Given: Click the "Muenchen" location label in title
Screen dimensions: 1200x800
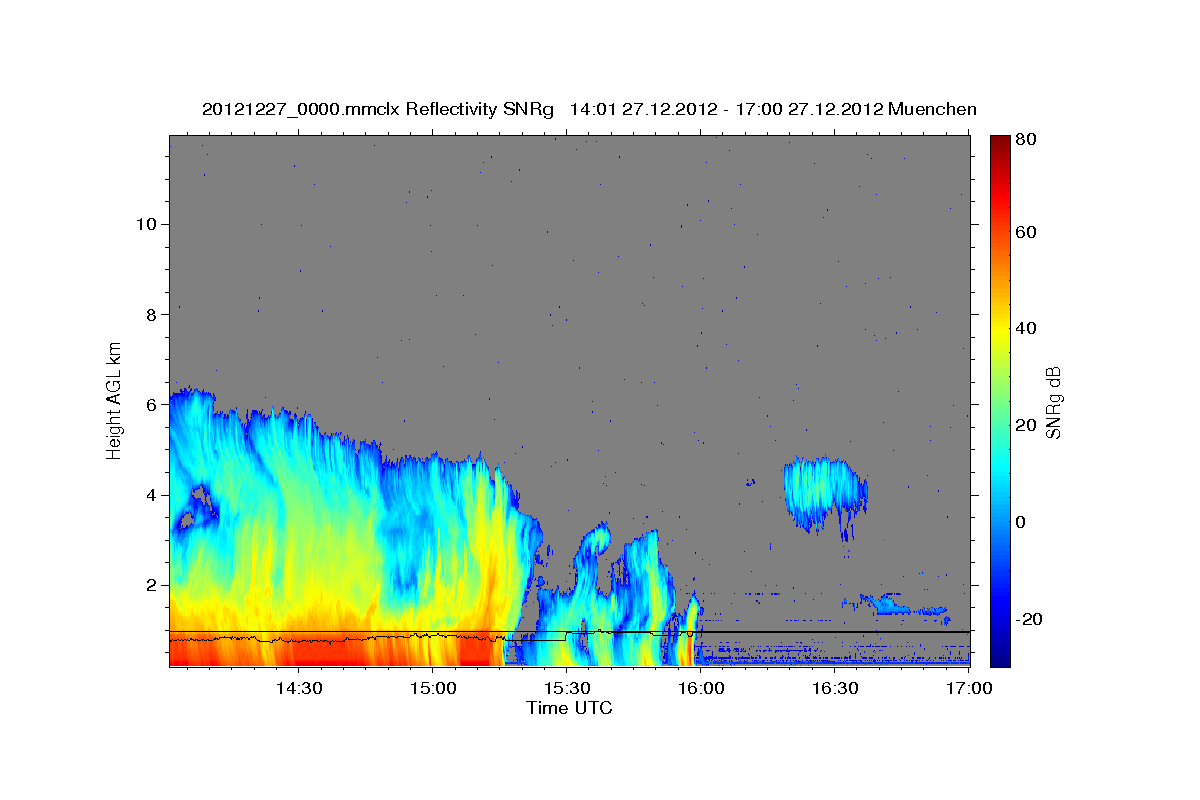Looking at the screenshot, I should pos(934,110).
